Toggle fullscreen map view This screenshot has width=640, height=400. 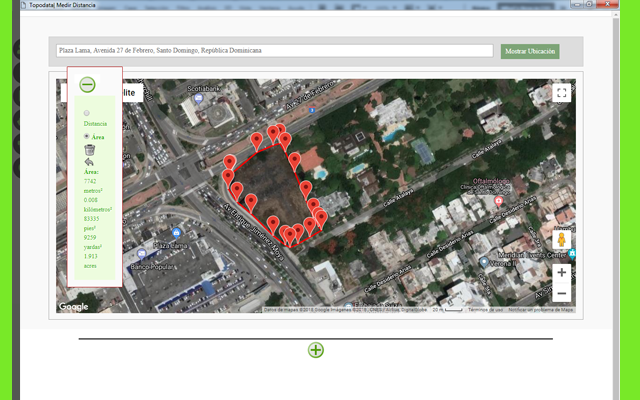tap(561, 93)
